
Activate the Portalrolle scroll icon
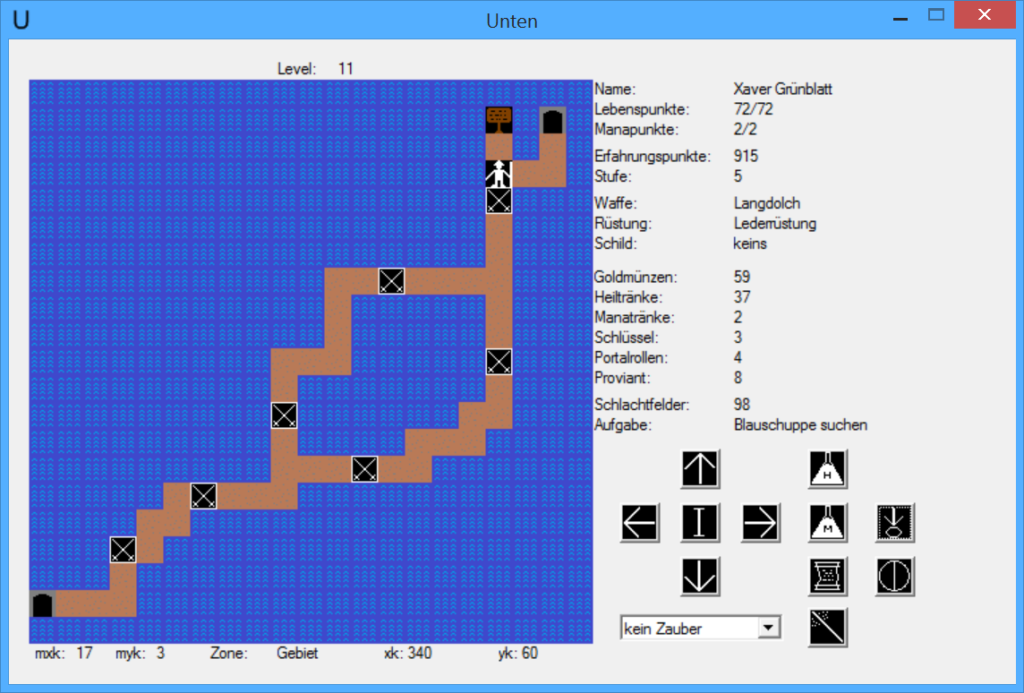tap(827, 577)
